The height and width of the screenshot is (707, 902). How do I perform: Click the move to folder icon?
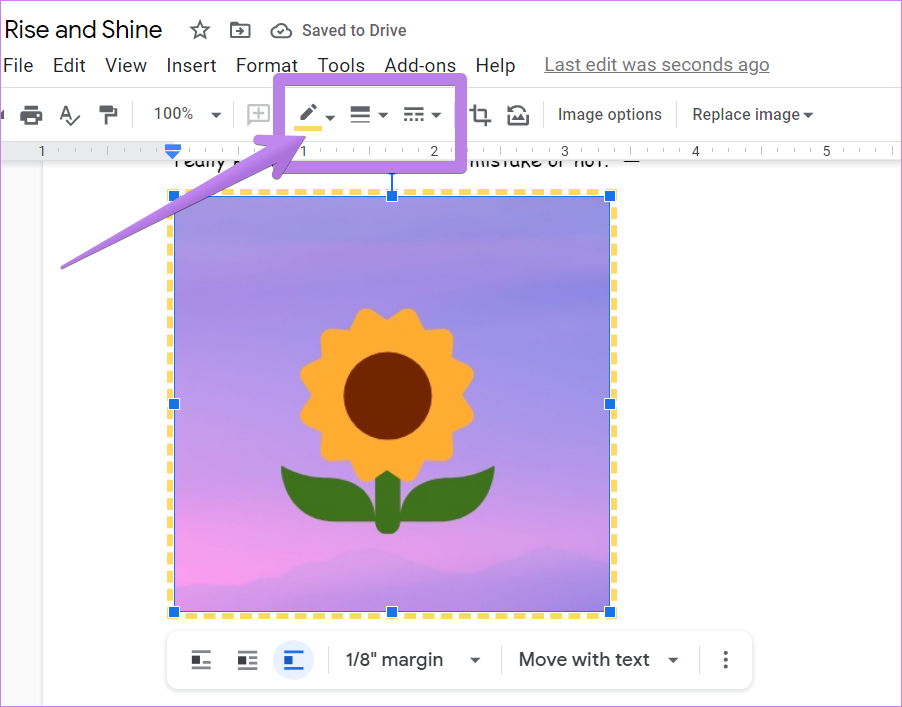tap(240, 30)
